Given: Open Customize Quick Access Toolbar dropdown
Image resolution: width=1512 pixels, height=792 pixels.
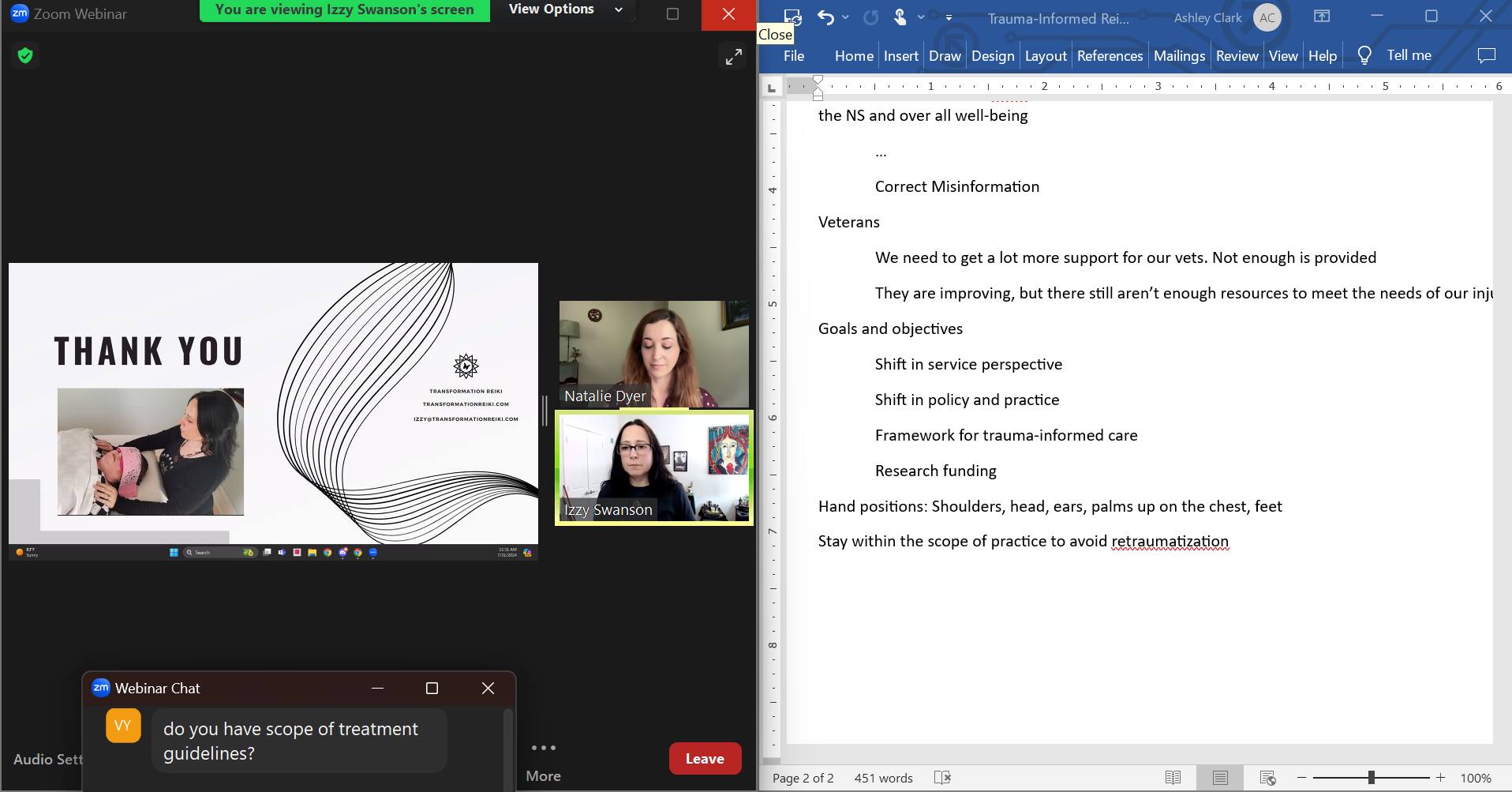Looking at the screenshot, I should click(x=949, y=17).
